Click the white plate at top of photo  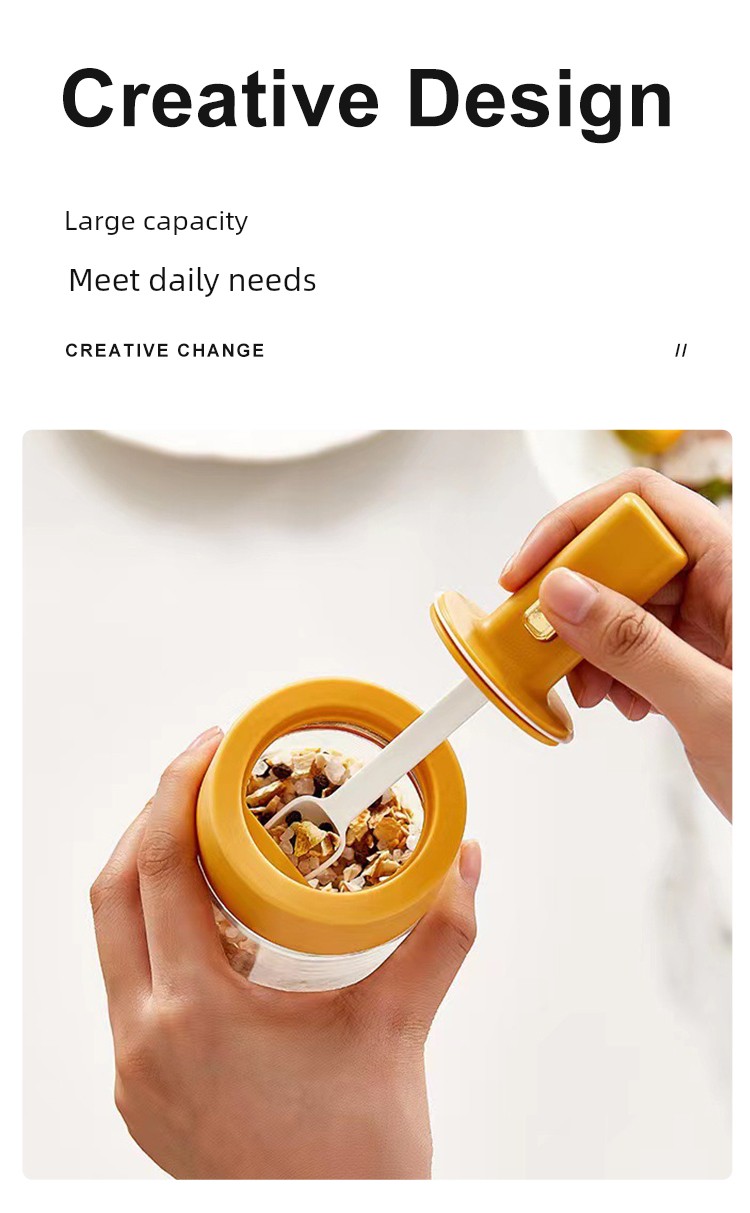tap(250, 443)
